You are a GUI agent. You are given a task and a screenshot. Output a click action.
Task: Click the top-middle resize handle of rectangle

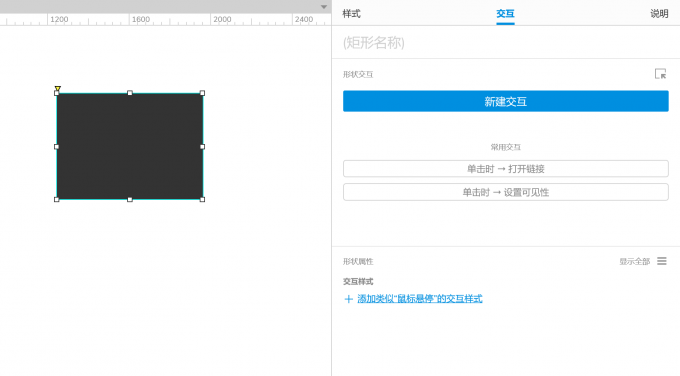(130, 93)
